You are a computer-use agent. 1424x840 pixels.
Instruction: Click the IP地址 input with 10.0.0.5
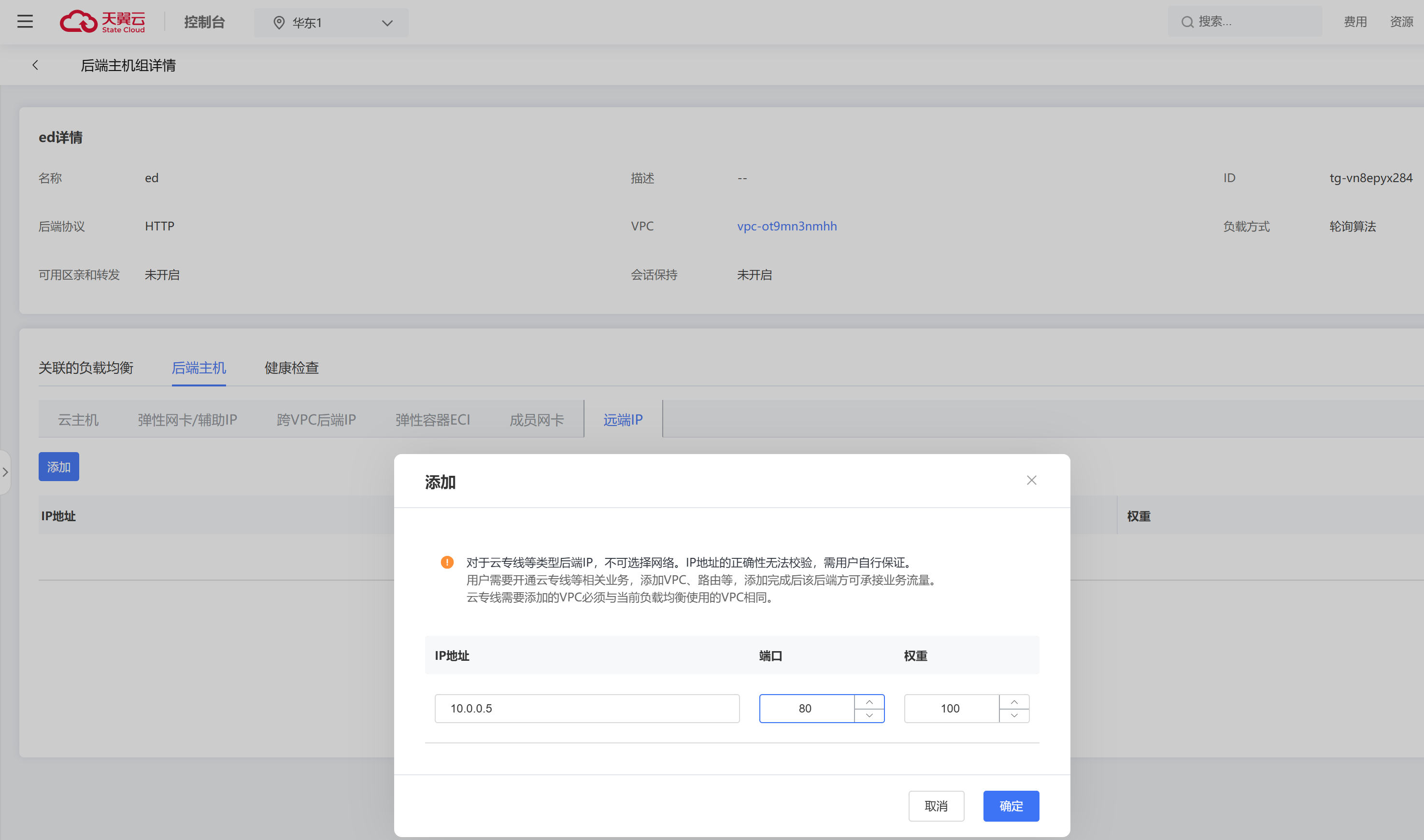click(x=586, y=708)
